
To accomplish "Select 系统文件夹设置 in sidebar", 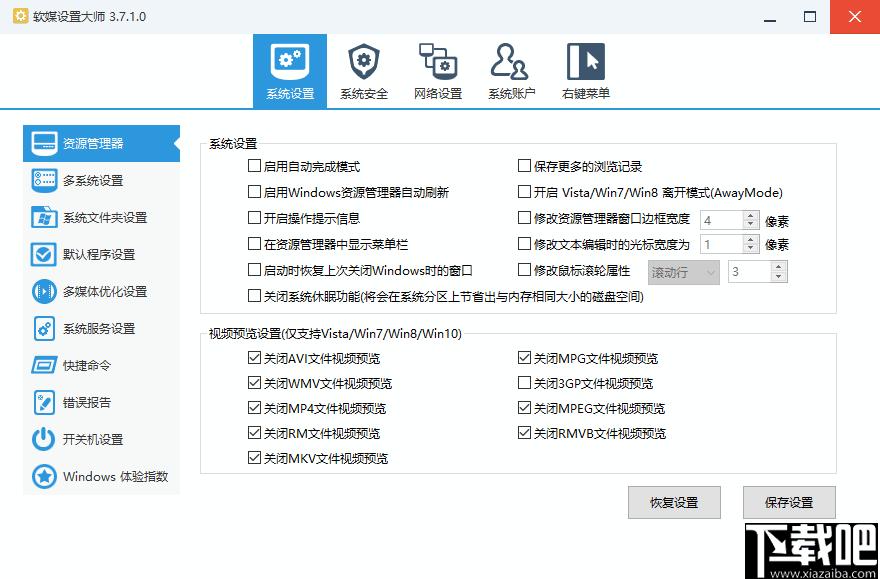I will pos(102,218).
